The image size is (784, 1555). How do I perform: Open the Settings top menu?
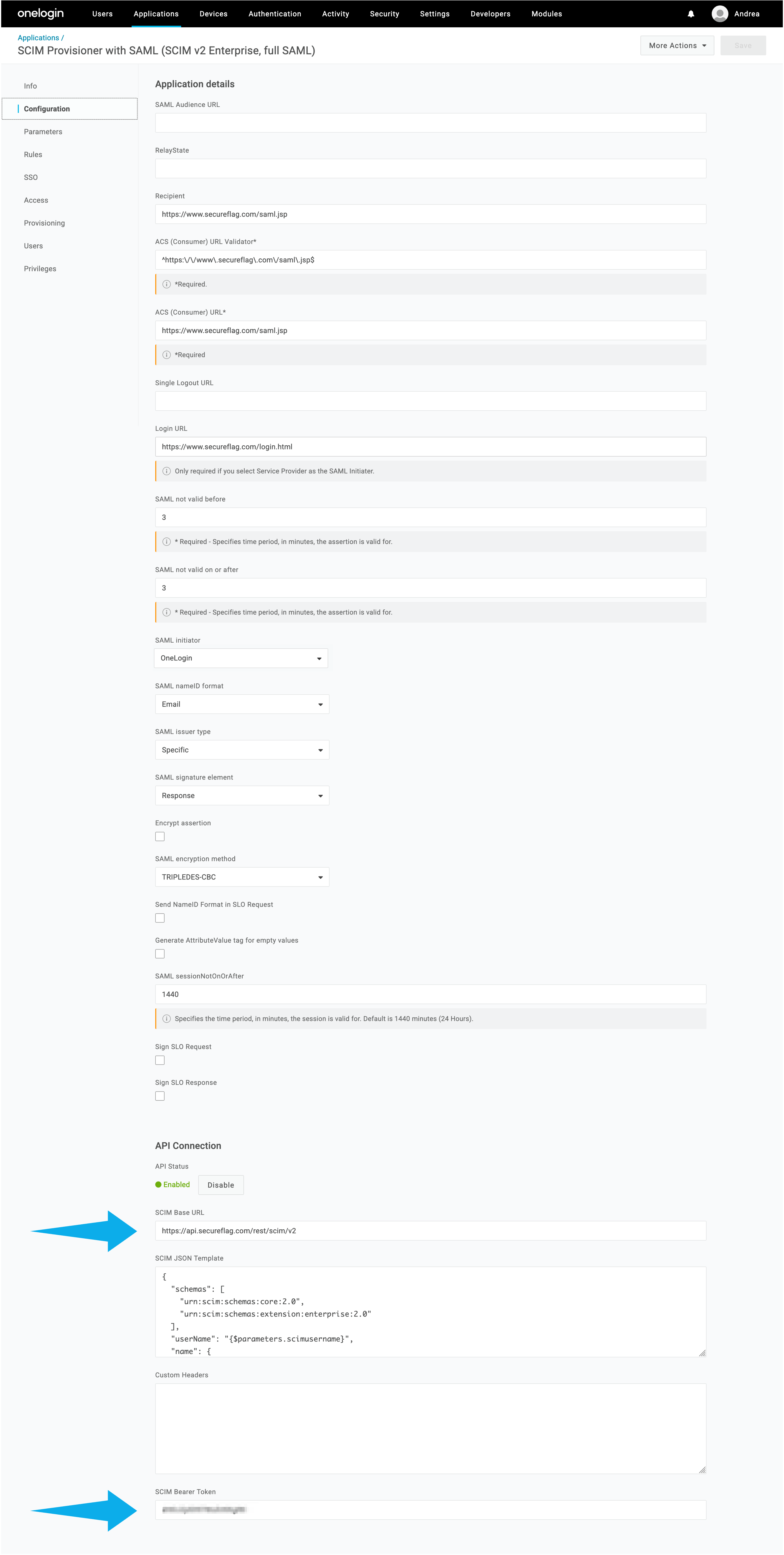click(x=434, y=14)
